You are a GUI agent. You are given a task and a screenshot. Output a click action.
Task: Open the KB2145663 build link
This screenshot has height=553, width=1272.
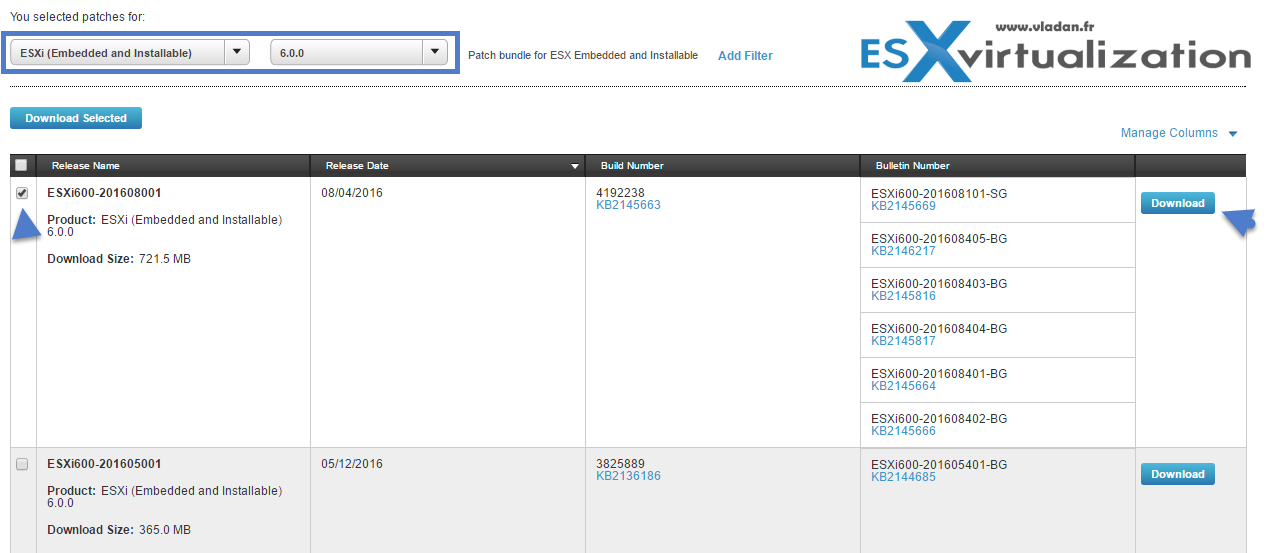click(x=628, y=205)
